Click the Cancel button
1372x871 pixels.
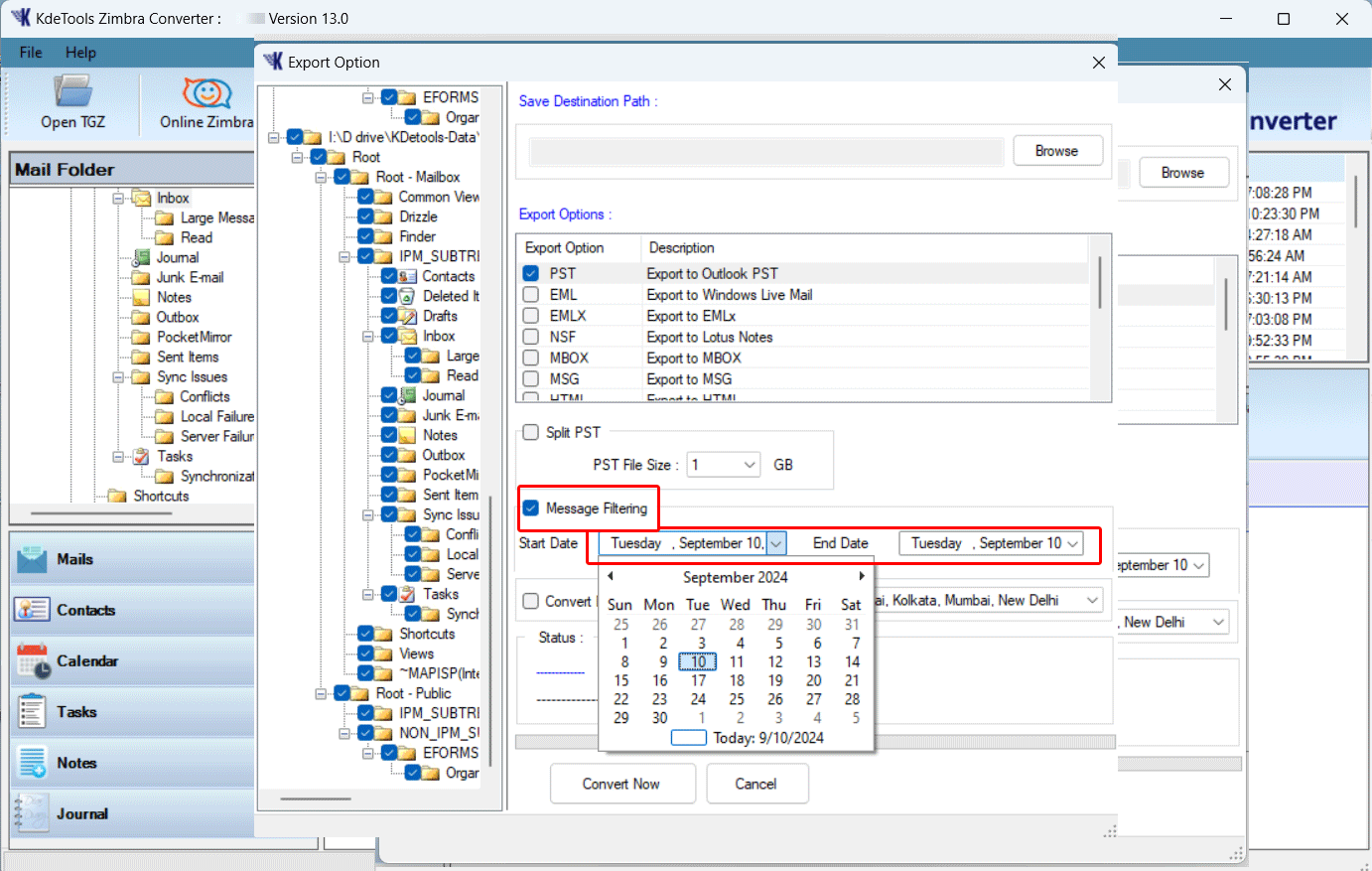click(x=756, y=784)
